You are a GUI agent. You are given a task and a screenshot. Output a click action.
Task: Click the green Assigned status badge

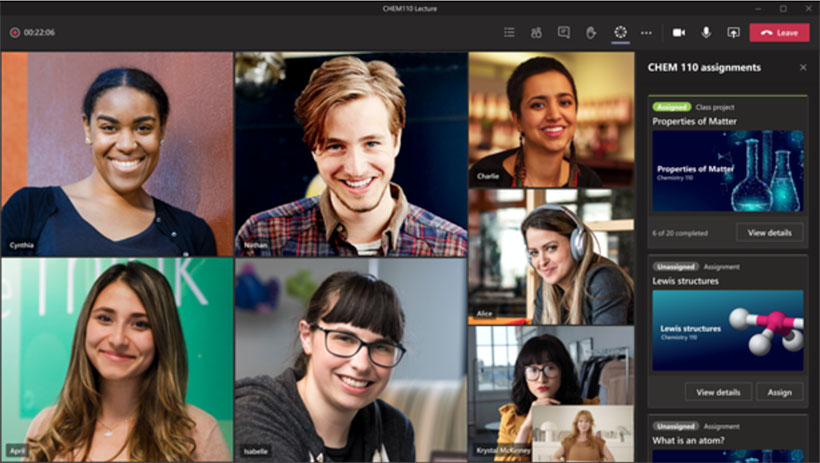point(671,107)
